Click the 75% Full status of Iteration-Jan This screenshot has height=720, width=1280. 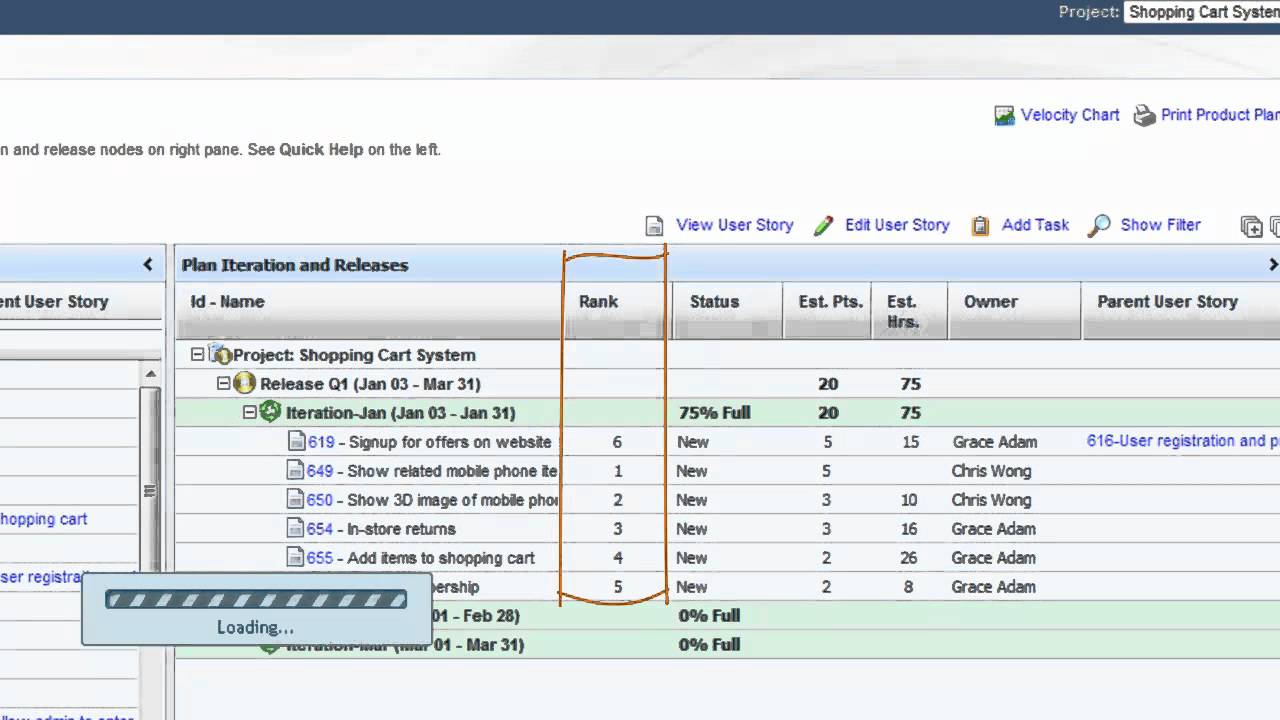click(x=714, y=413)
